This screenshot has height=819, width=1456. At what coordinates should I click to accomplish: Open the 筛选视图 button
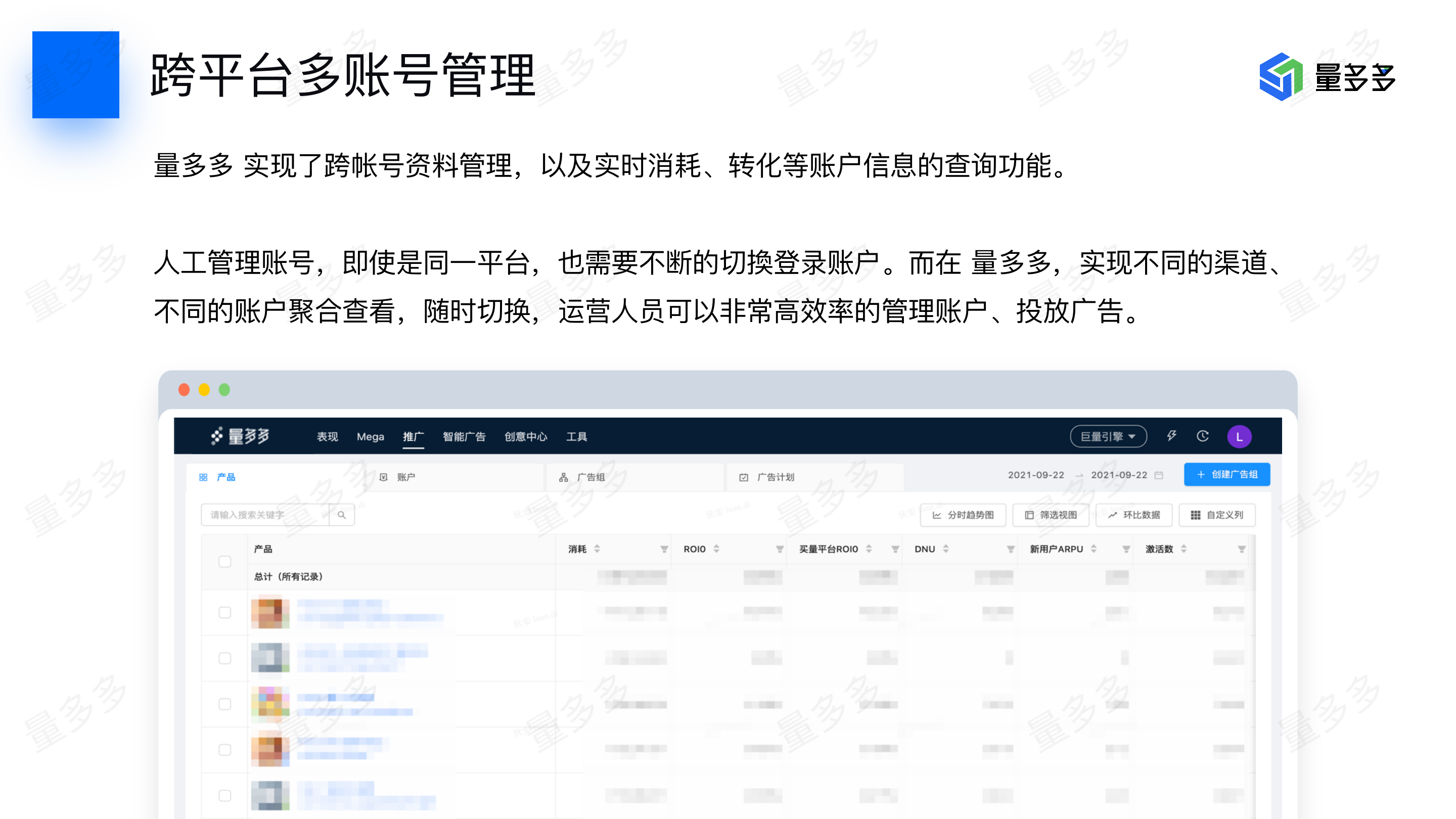click(x=1050, y=514)
